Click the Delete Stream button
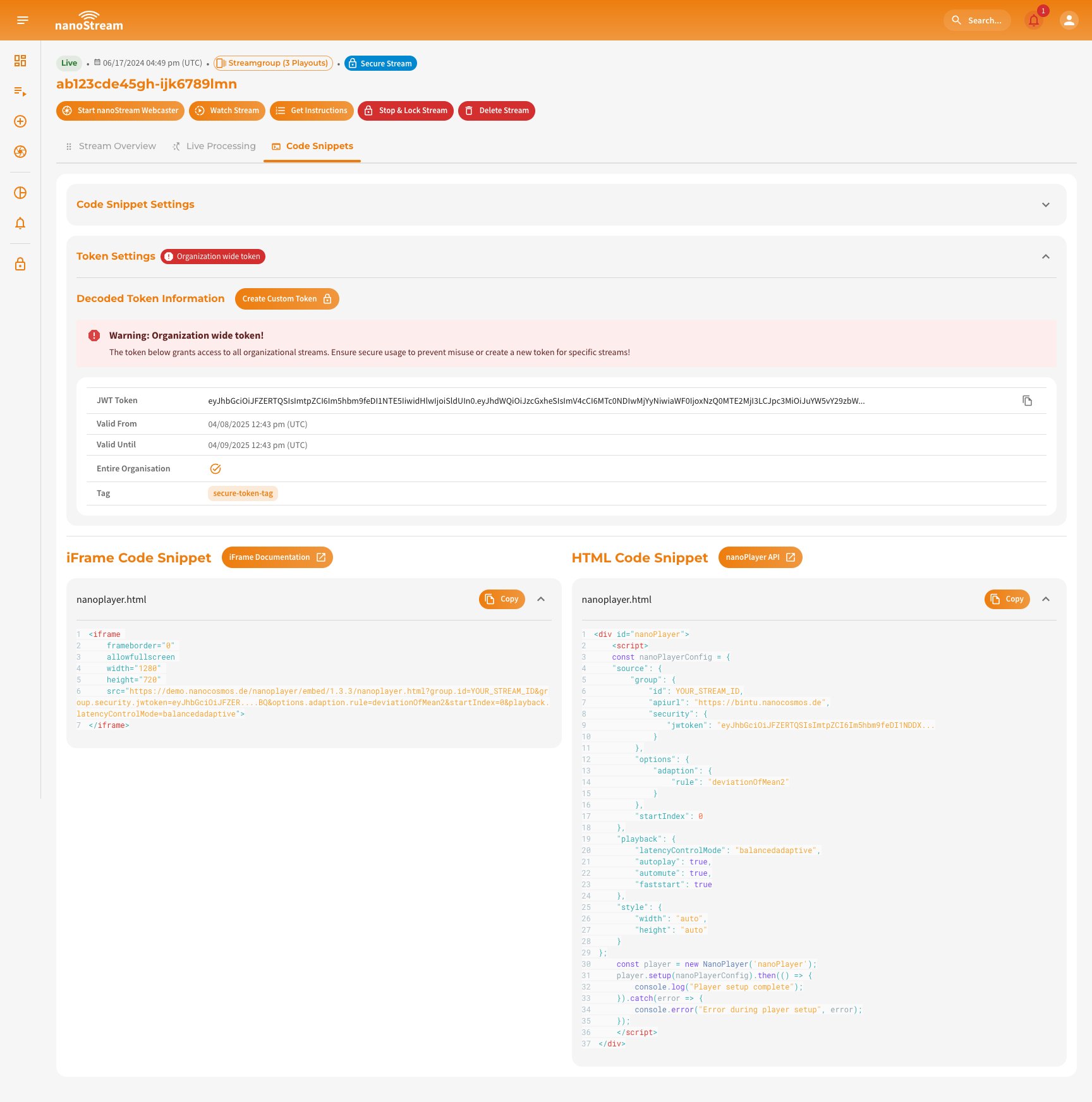 click(497, 111)
